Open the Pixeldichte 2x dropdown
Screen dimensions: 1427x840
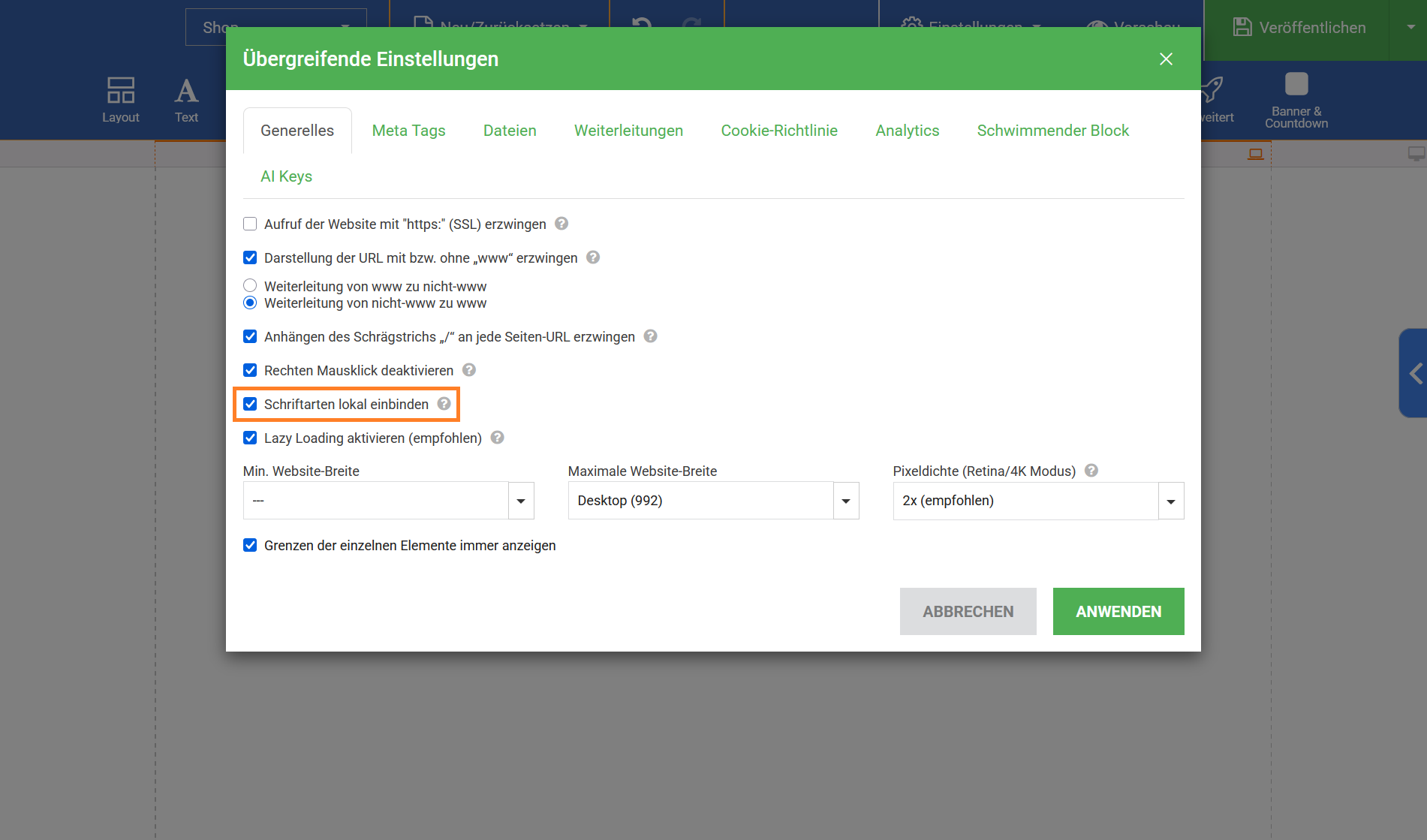[x=1037, y=501]
